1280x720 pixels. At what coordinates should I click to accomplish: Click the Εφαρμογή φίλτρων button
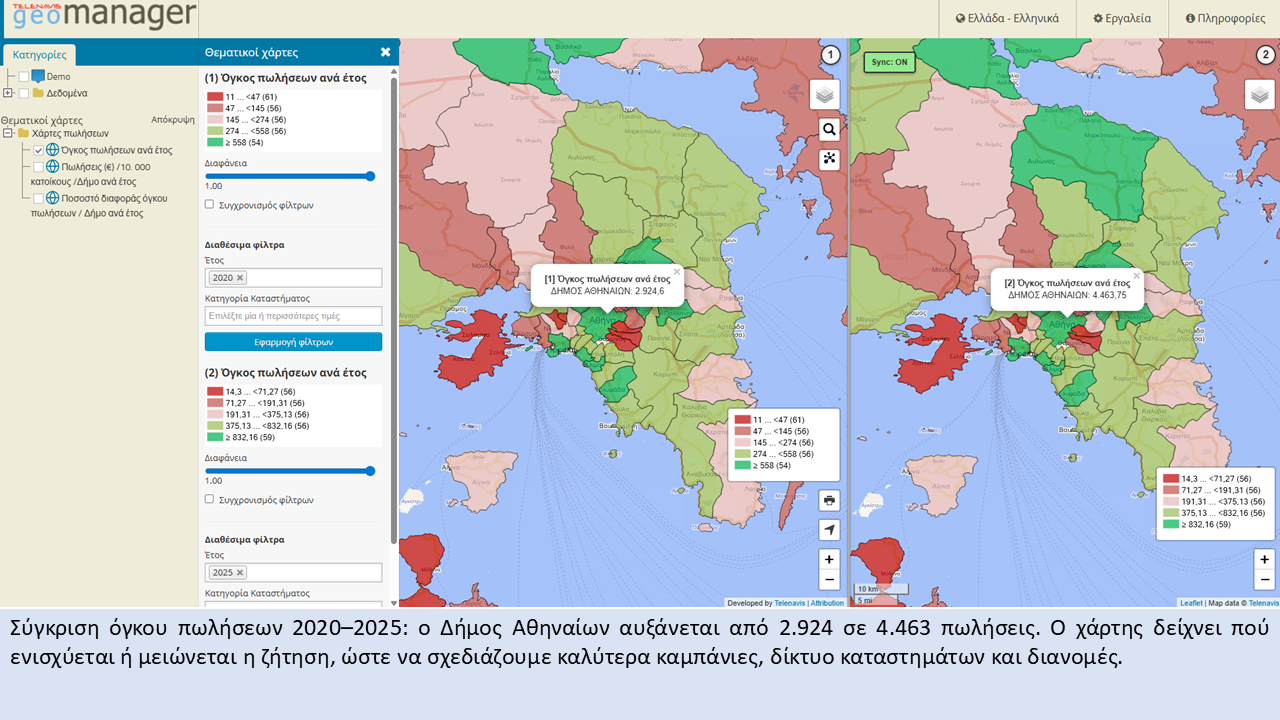pos(293,342)
